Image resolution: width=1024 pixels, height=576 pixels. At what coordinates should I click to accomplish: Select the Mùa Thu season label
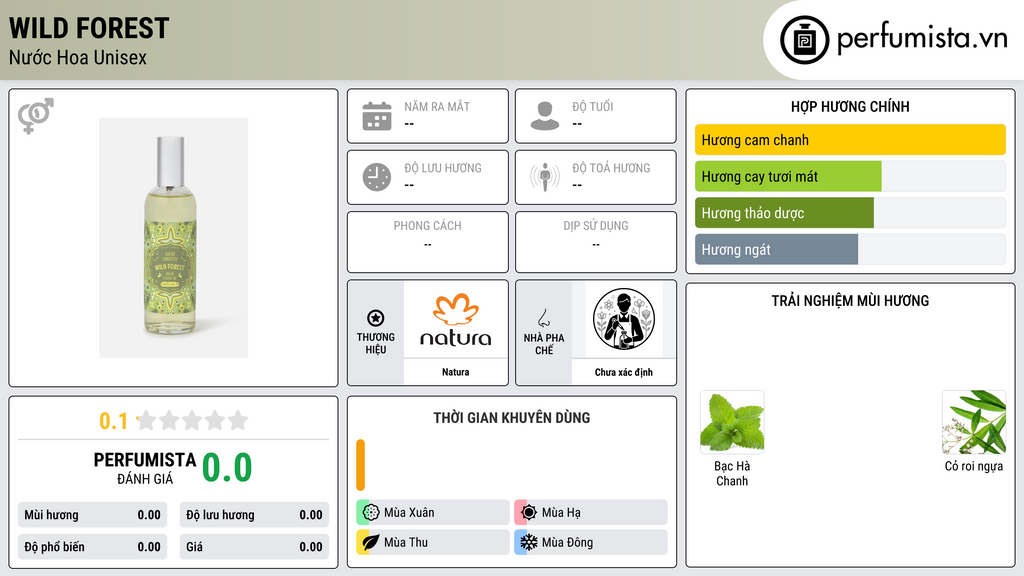(x=406, y=542)
